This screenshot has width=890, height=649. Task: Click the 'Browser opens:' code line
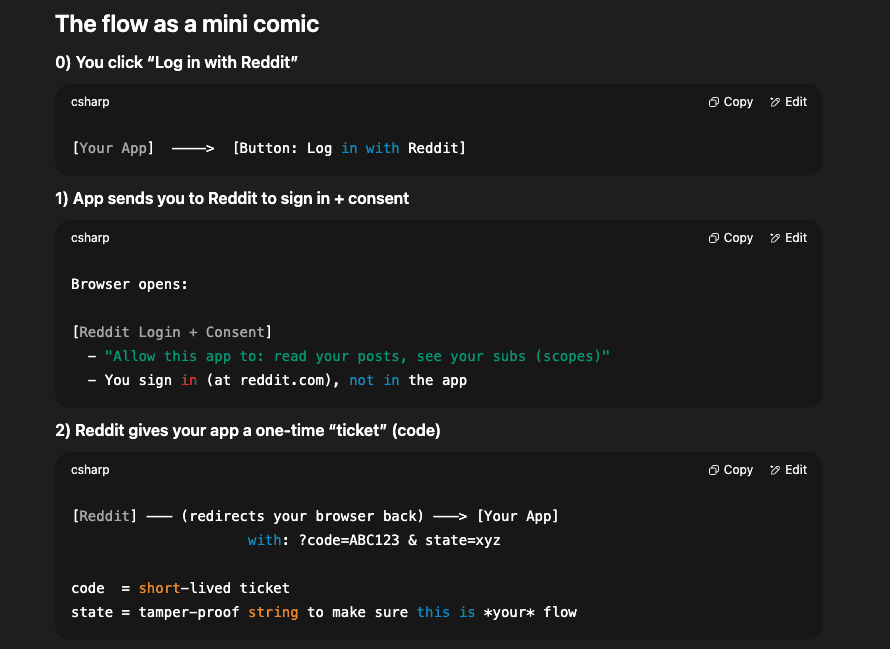129,284
